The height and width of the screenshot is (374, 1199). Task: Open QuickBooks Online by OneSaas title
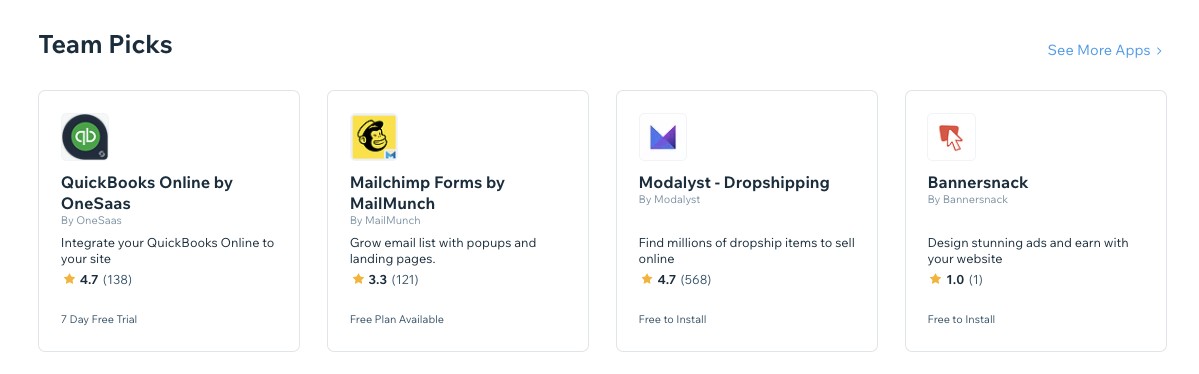147,193
